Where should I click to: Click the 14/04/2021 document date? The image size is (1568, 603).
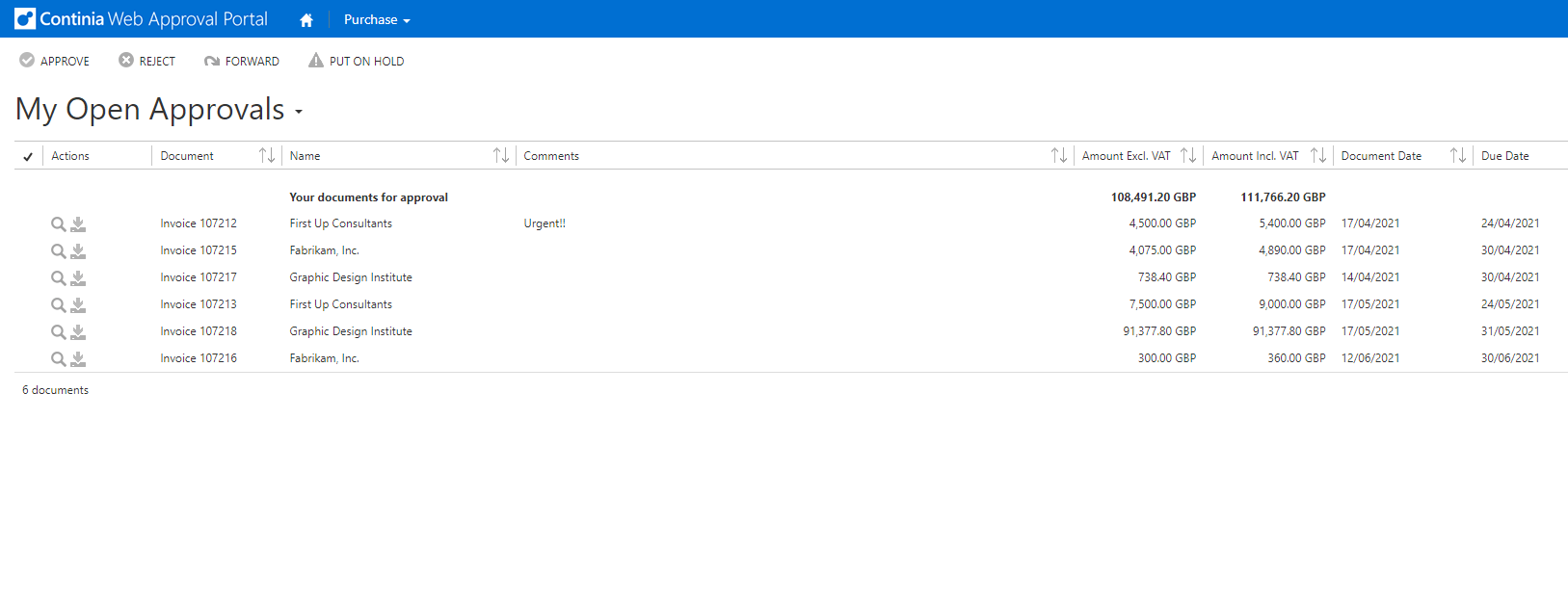(x=1370, y=277)
